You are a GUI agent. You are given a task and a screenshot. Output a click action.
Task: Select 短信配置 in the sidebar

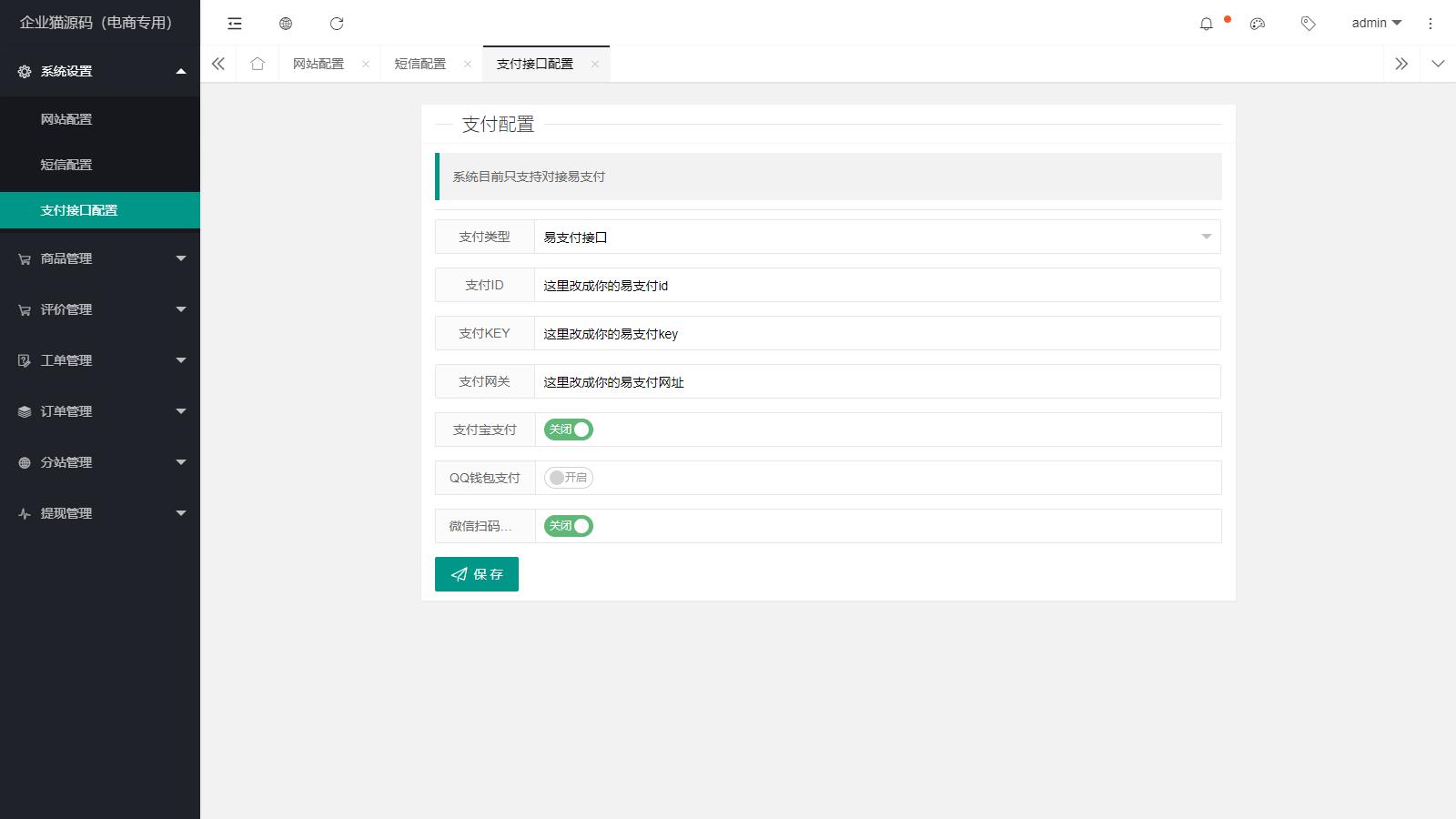point(66,165)
